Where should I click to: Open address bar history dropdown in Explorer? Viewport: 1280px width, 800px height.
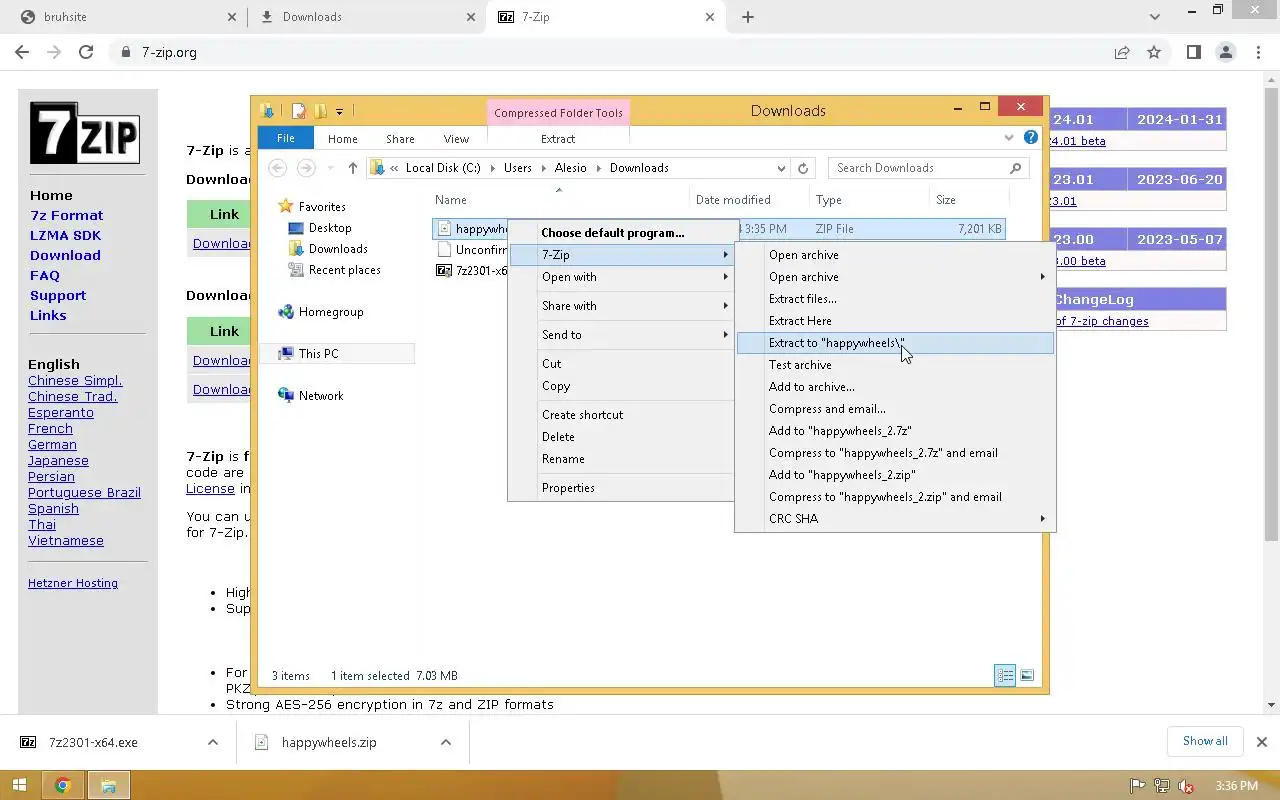[781, 168]
